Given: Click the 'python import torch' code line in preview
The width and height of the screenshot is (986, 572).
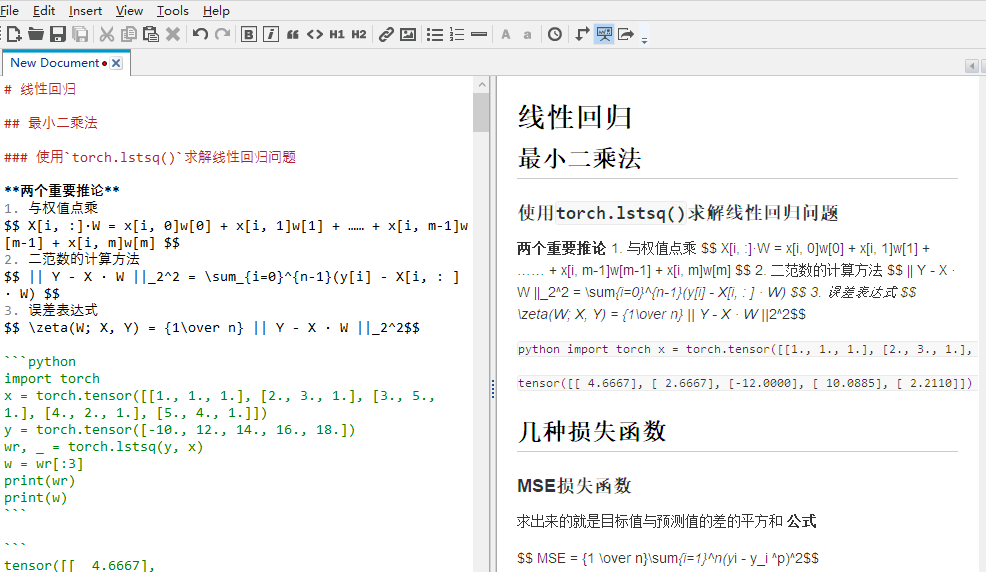Looking at the screenshot, I should pos(746,349).
